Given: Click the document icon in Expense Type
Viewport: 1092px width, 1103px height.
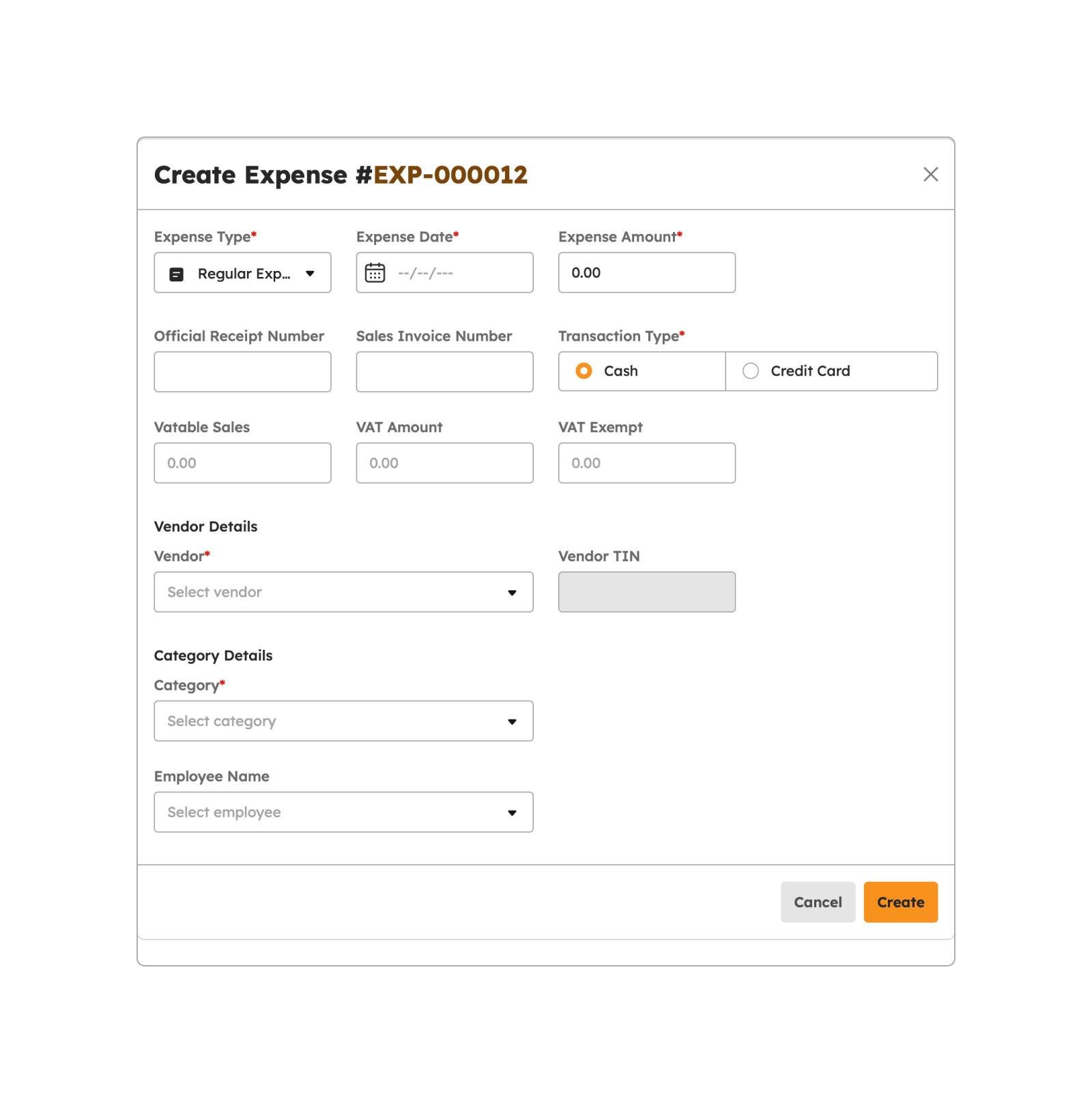Looking at the screenshot, I should tap(176, 274).
